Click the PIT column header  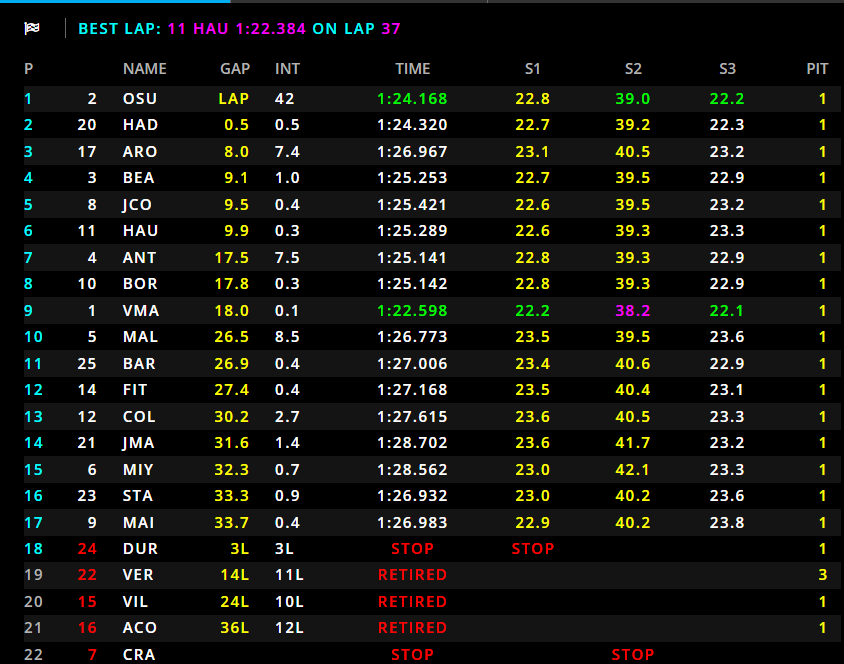click(x=817, y=69)
